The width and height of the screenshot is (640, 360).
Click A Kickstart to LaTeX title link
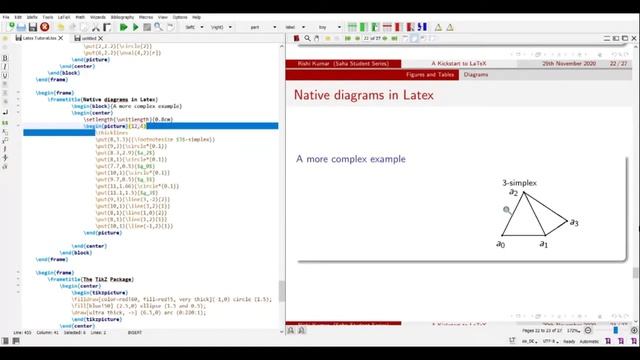(x=459, y=64)
